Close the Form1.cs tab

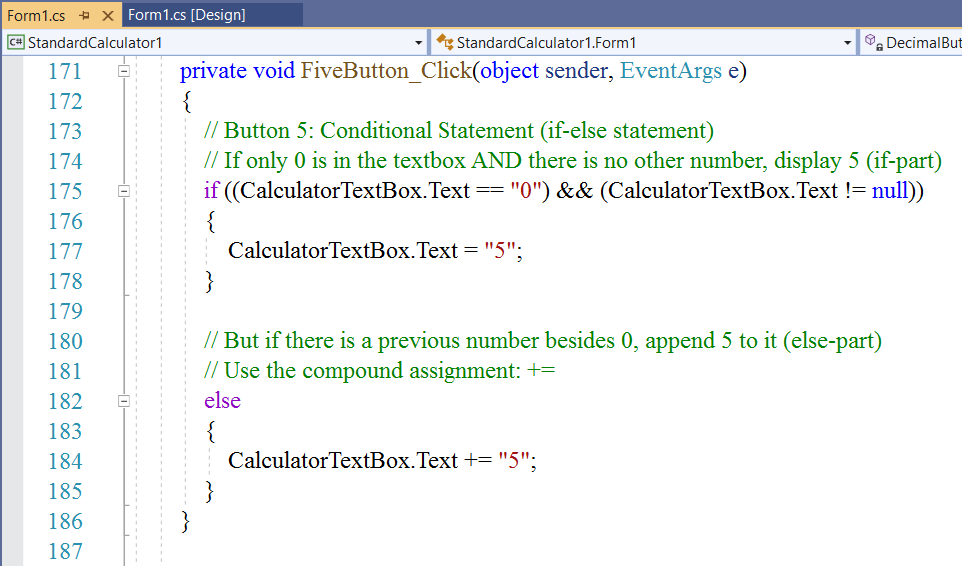tap(108, 16)
